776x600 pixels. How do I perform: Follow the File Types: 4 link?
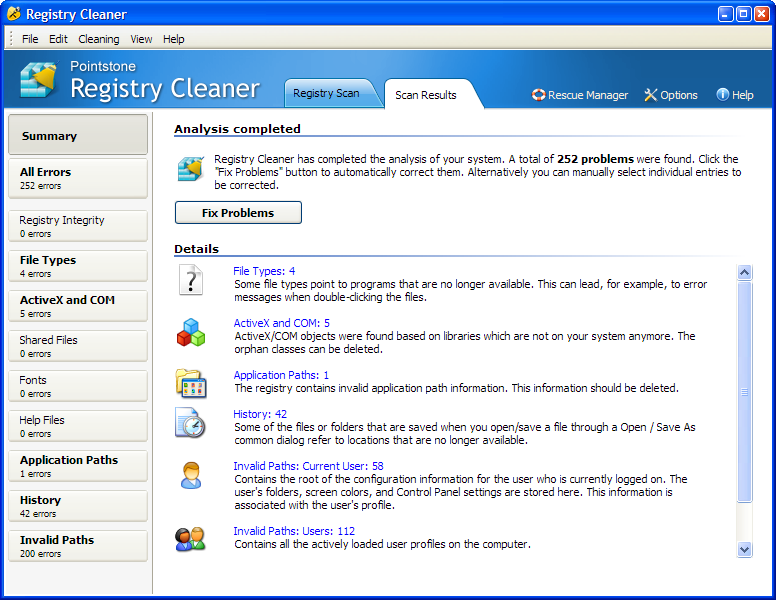[x=264, y=271]
